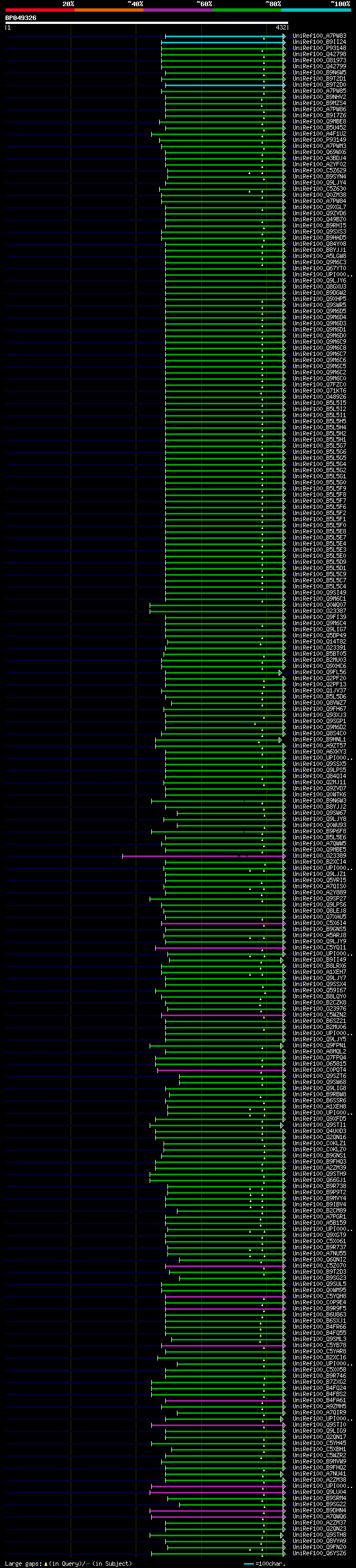Screen dimensions: 356x1568
Task: Click the cyan alignment bar for UniRef100_A7PW83
Action: [225, 37]
